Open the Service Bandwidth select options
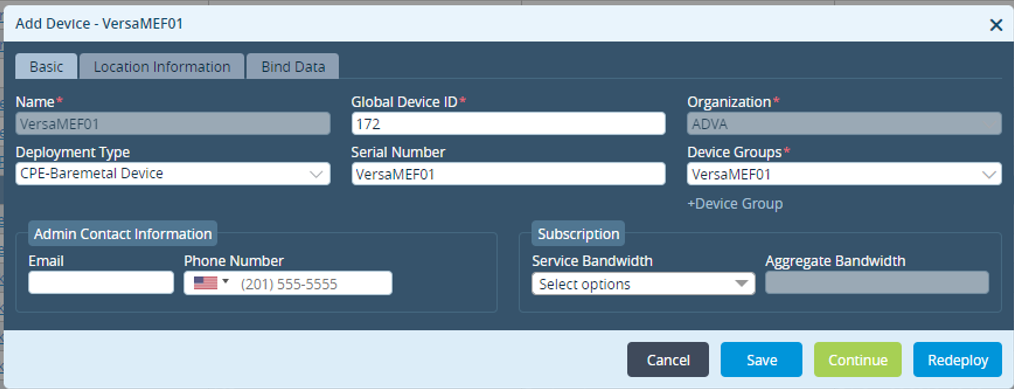 [x=643, y=284]
